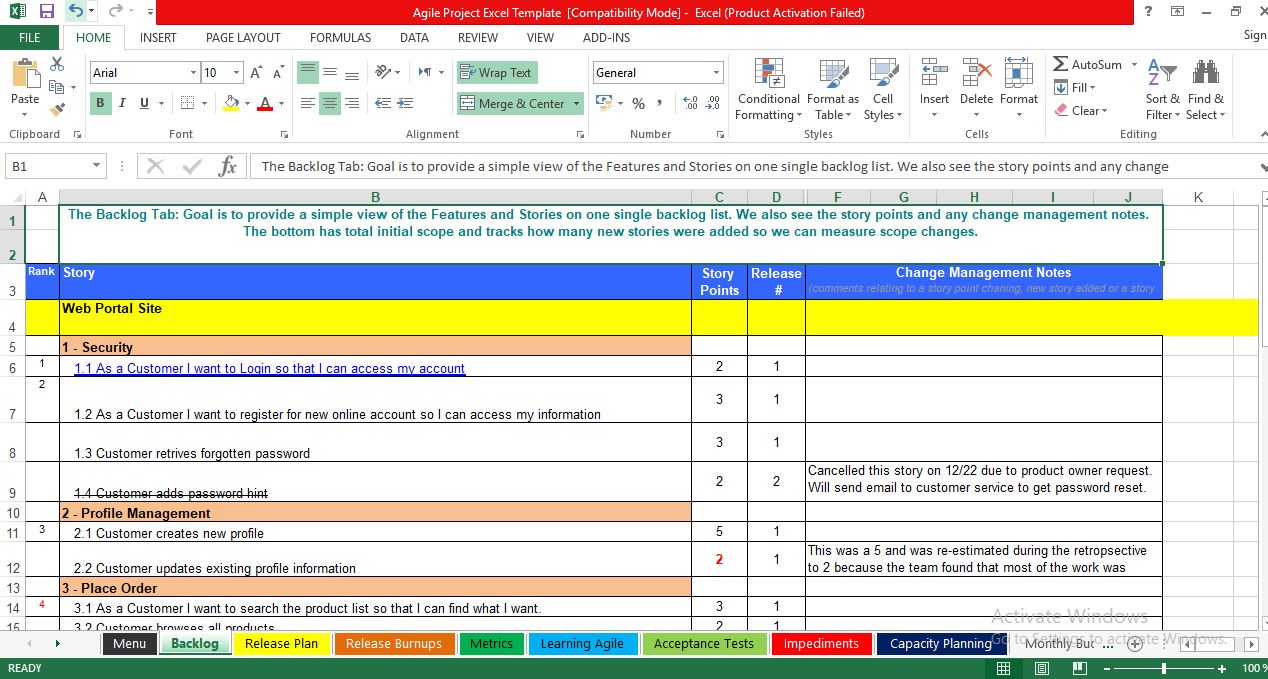Open the Release Plan sheet tab
The width and height of the screenshot is (1268, 679).
(282, 644)
